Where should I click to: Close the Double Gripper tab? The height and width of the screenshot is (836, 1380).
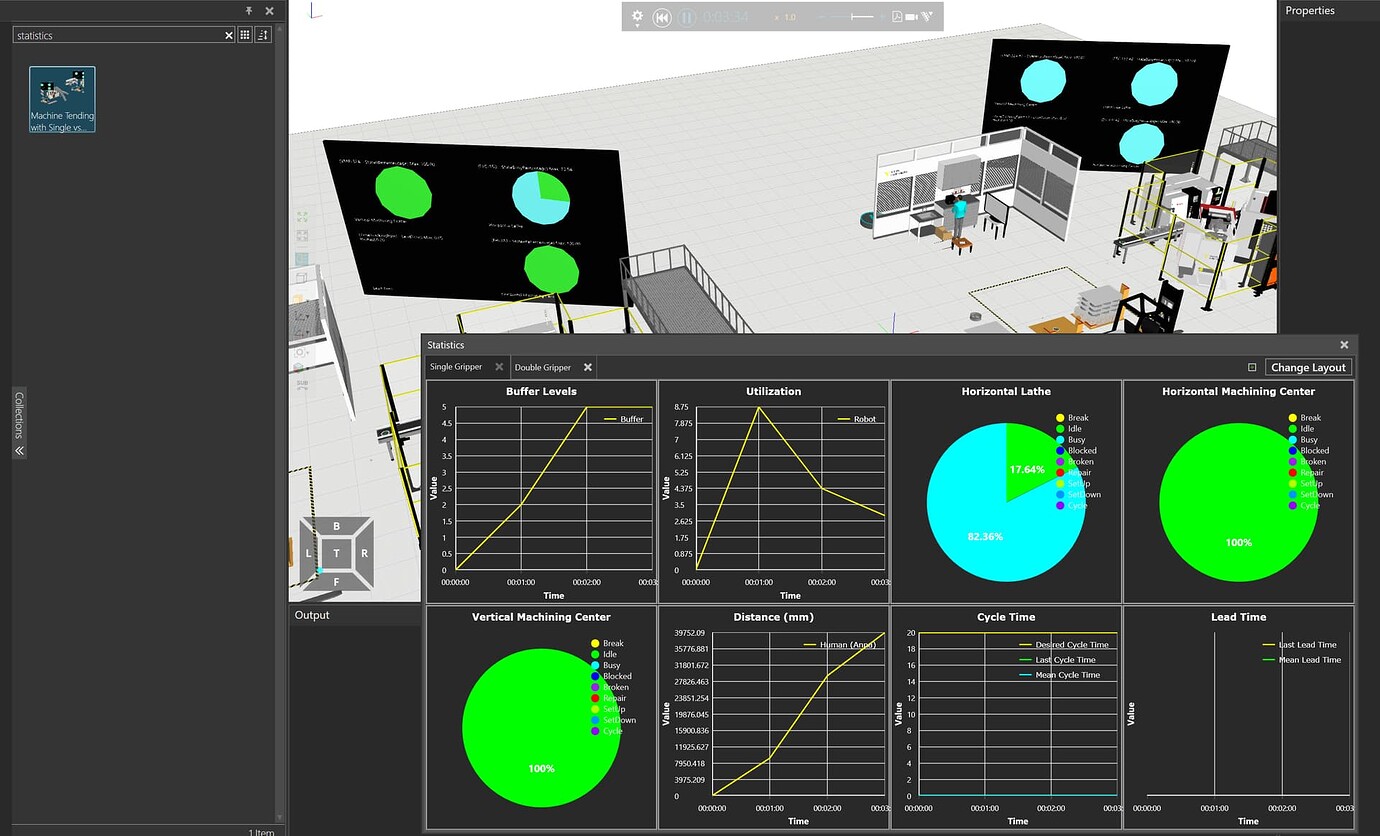pyautogui.click(x=588, y=367)
